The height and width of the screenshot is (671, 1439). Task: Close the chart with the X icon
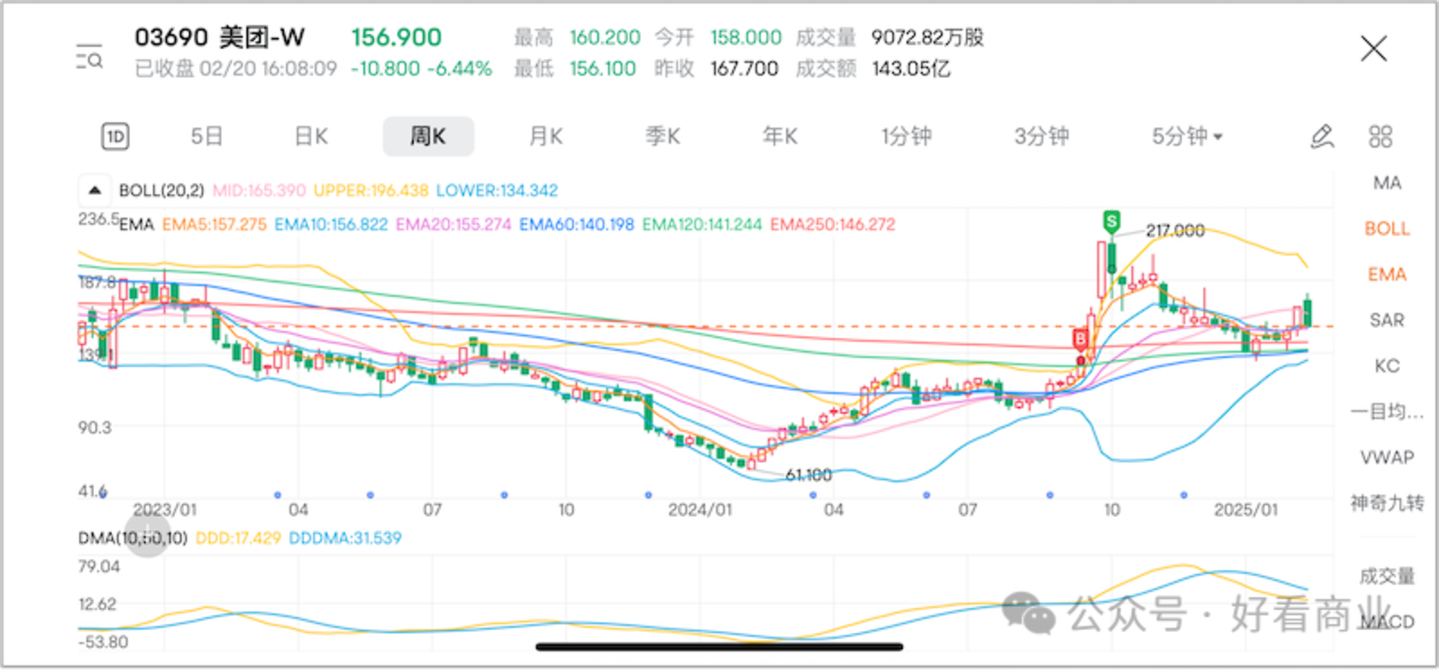coord(1374,48)
